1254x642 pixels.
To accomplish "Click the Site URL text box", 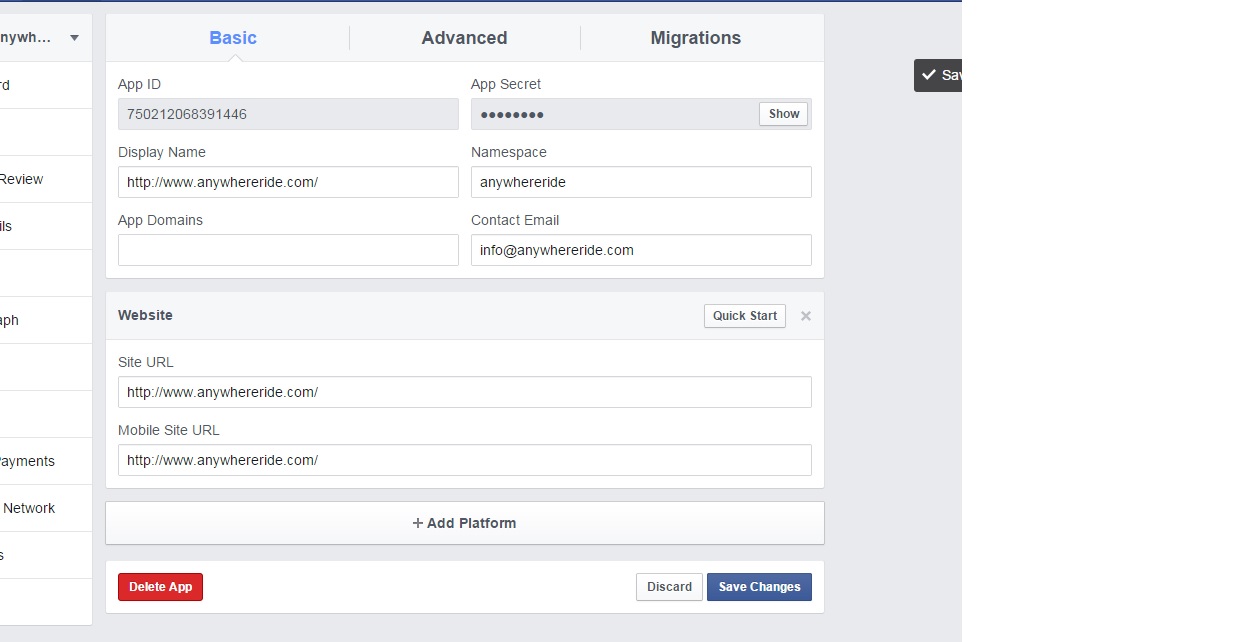I will [x=464, y=392].
